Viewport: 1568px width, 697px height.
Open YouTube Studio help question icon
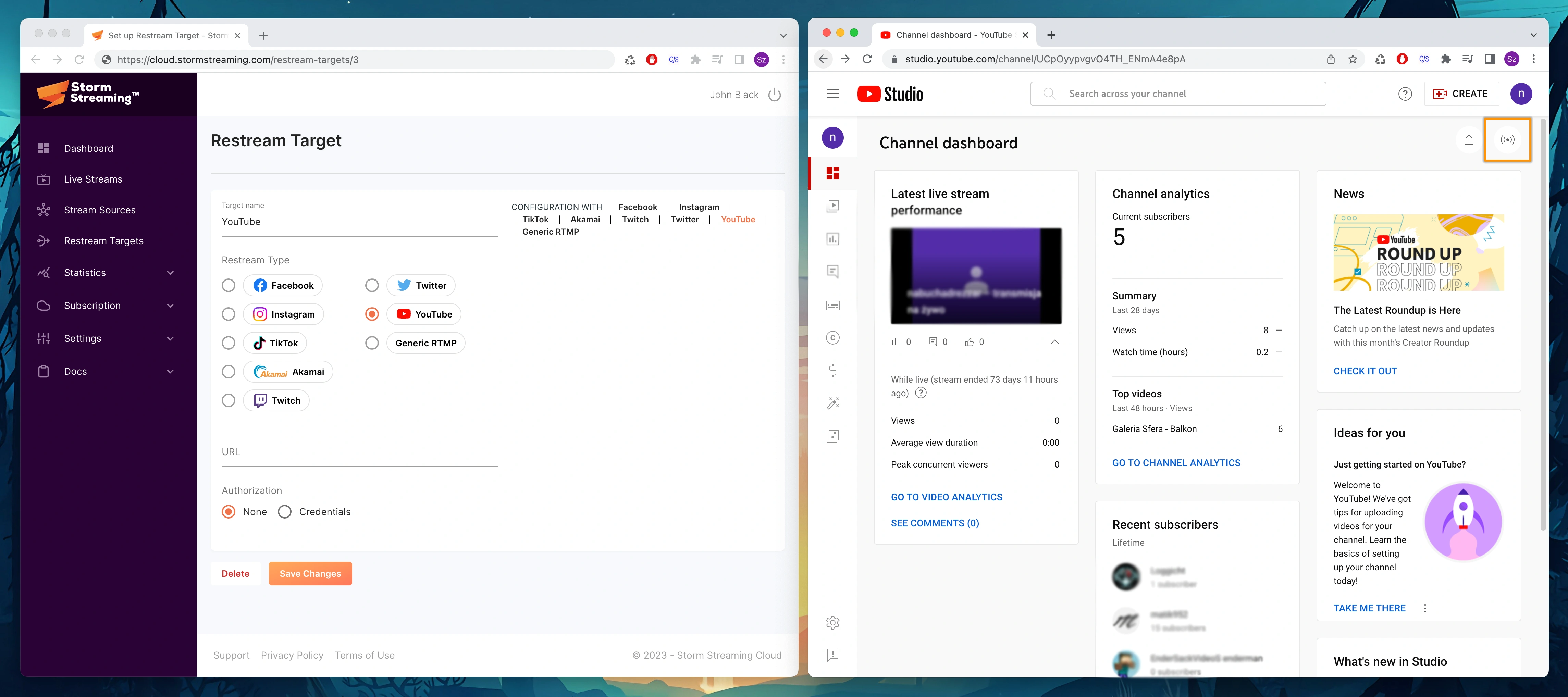(x=1405, y=94)
